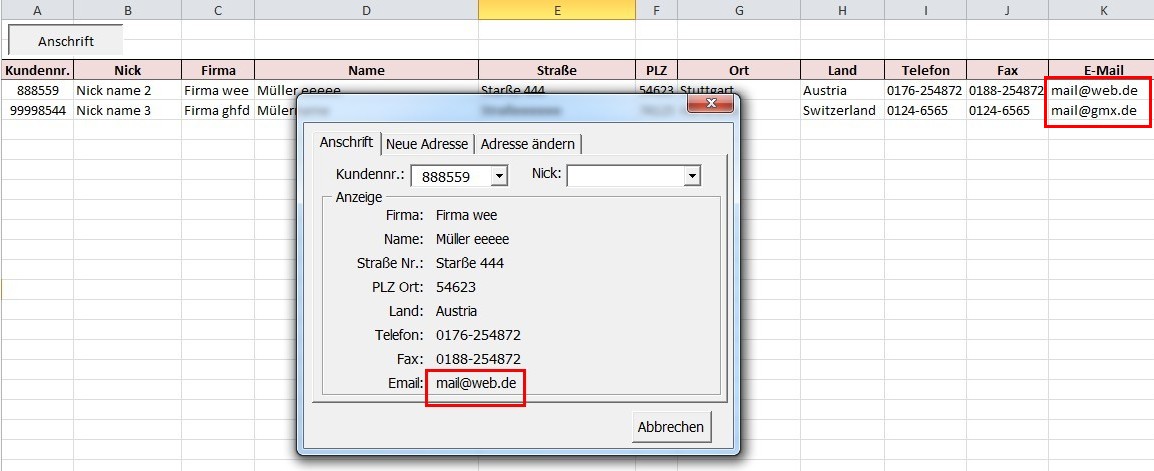The width and height of the screenshot is (1154, 471).
Task: Expand the Nick combo box arrow
Action: click(x=691, y=176)
